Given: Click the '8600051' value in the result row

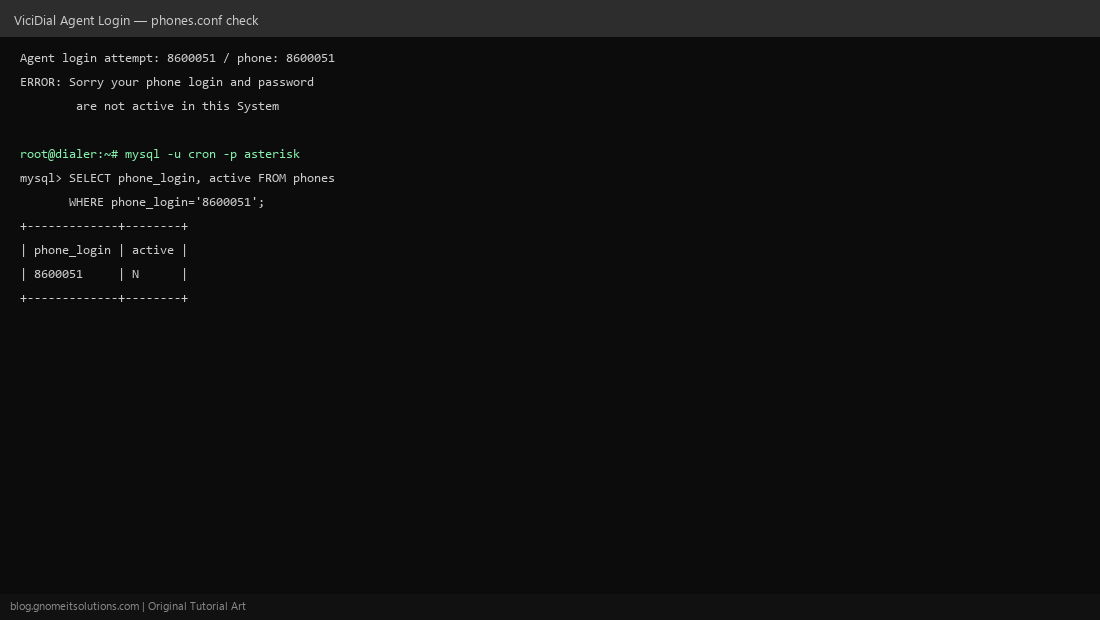Looking at the screenshot, I should pos(58,274).
